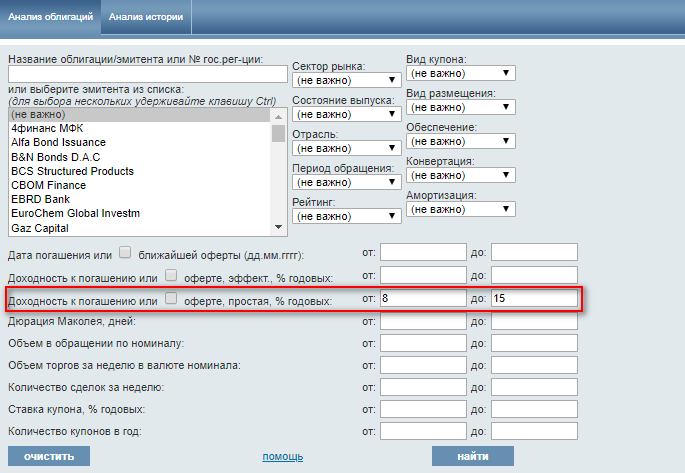The width and height of the screenshot is (685, 473).
Task: Click the Ставка купона 'от' input field
Action: [x=423, y=409]
